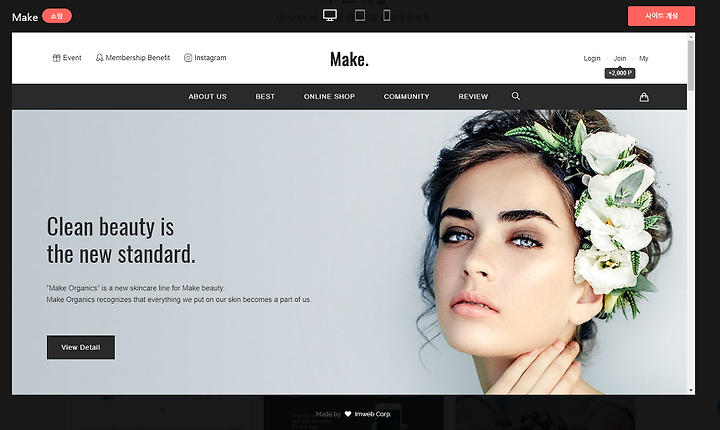
Task: Click the preview scrollbar down arrow
Action: pyautogui.click(x=691, y=390)
